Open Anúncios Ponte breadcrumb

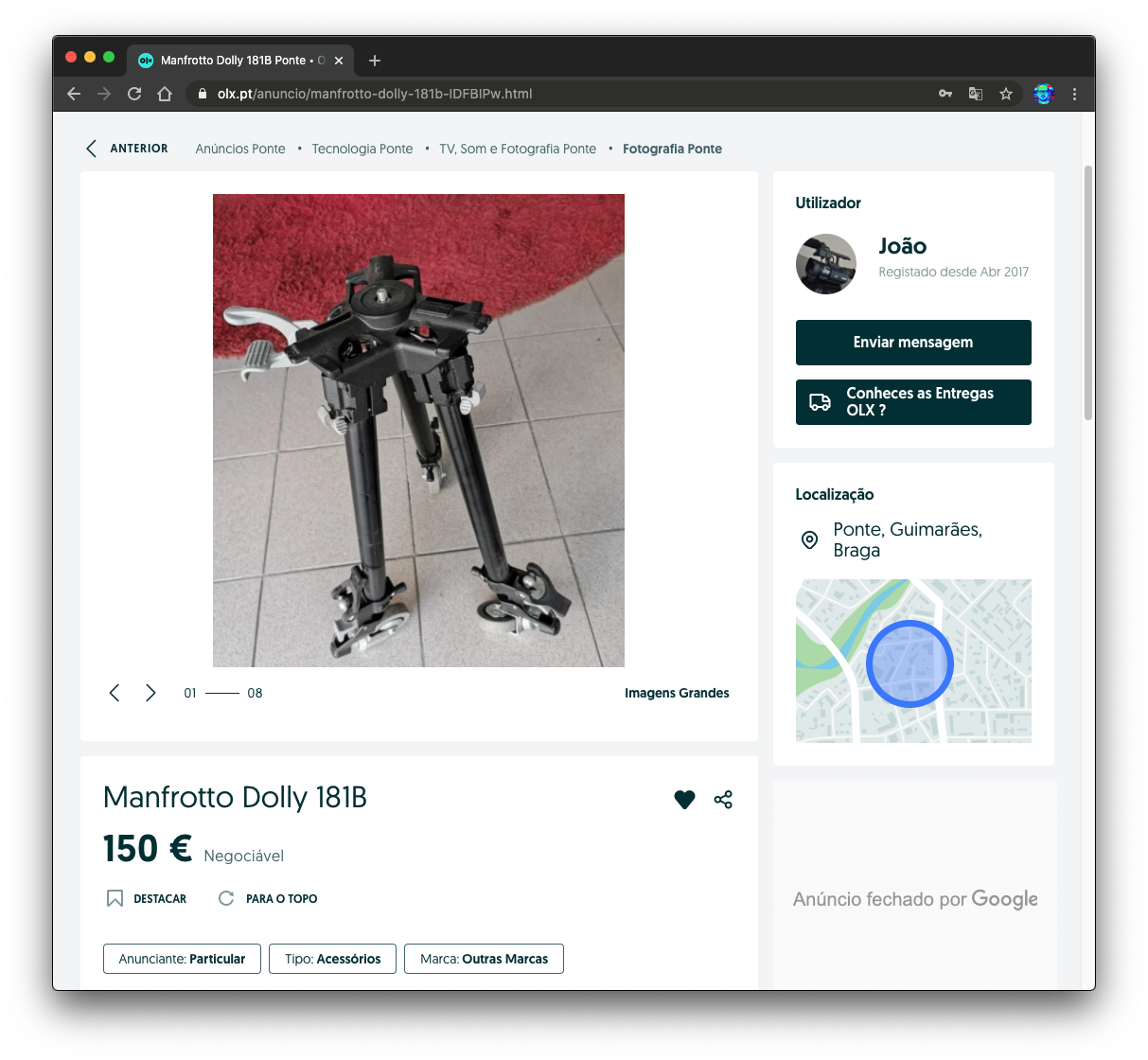click(240, 149)
